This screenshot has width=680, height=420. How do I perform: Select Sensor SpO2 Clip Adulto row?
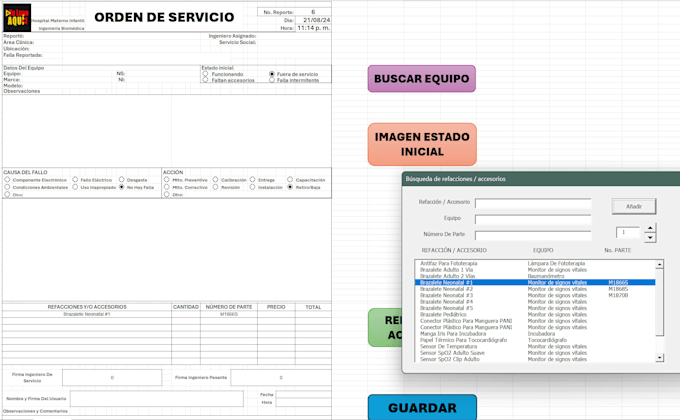tap(535, 359)
